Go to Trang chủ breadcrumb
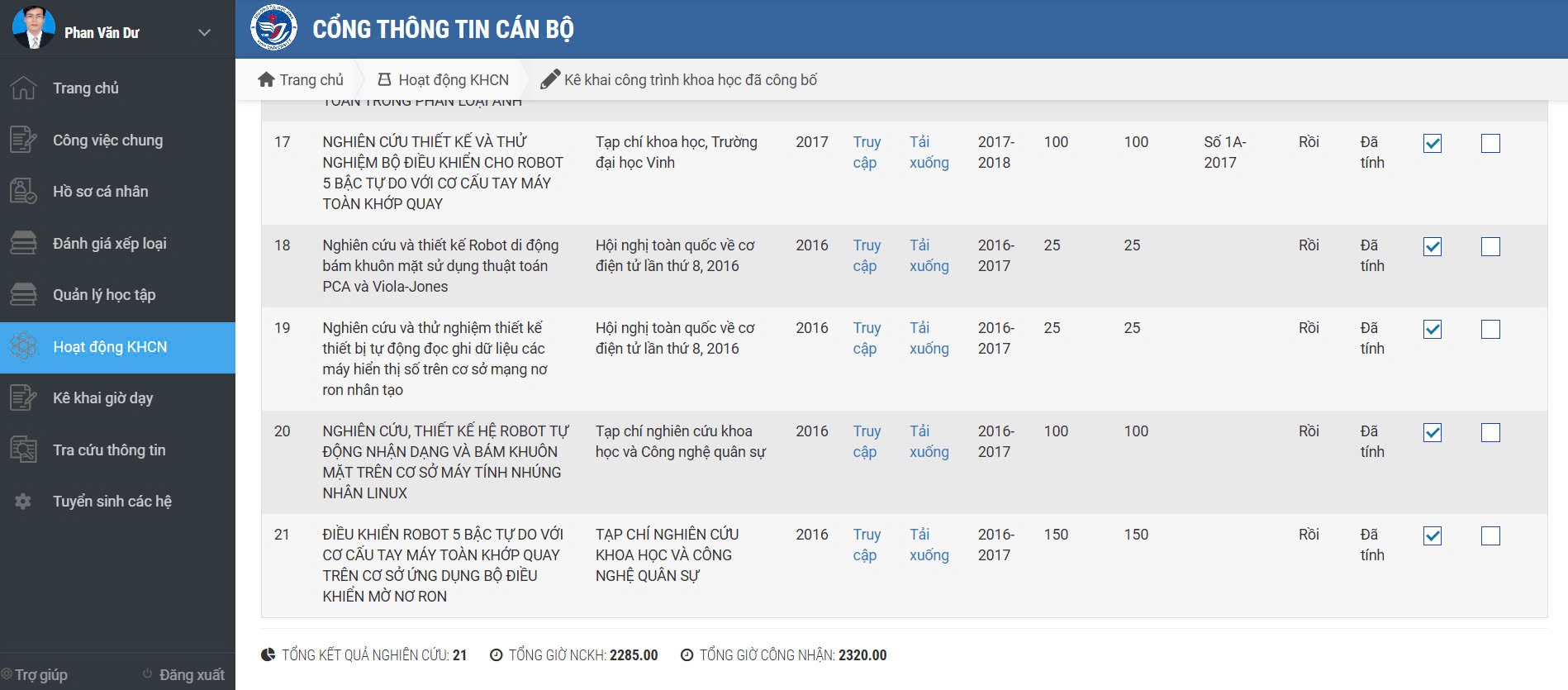The image size is (1568, 690). click(x=301, y=79)
